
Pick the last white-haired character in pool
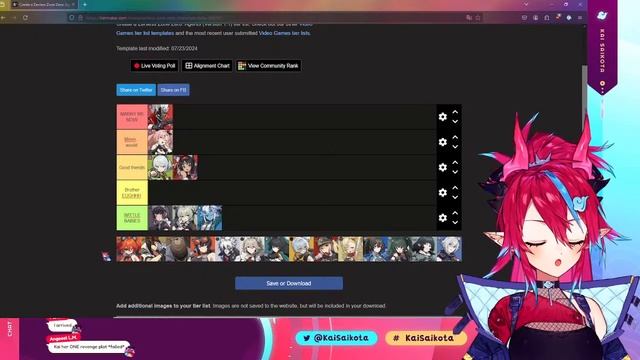tap(449, 249)
